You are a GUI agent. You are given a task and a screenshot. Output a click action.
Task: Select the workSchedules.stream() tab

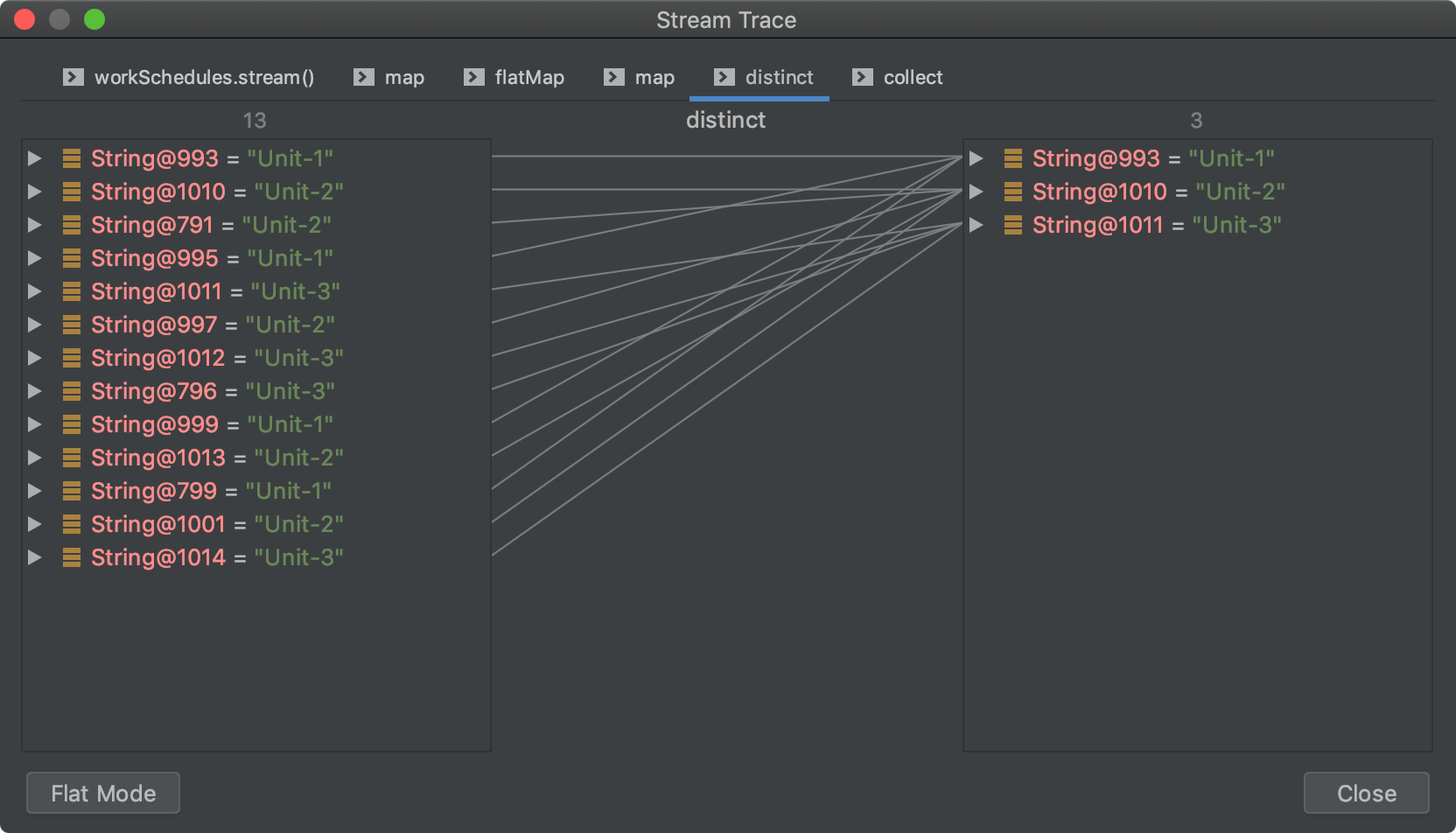[203, 77]
